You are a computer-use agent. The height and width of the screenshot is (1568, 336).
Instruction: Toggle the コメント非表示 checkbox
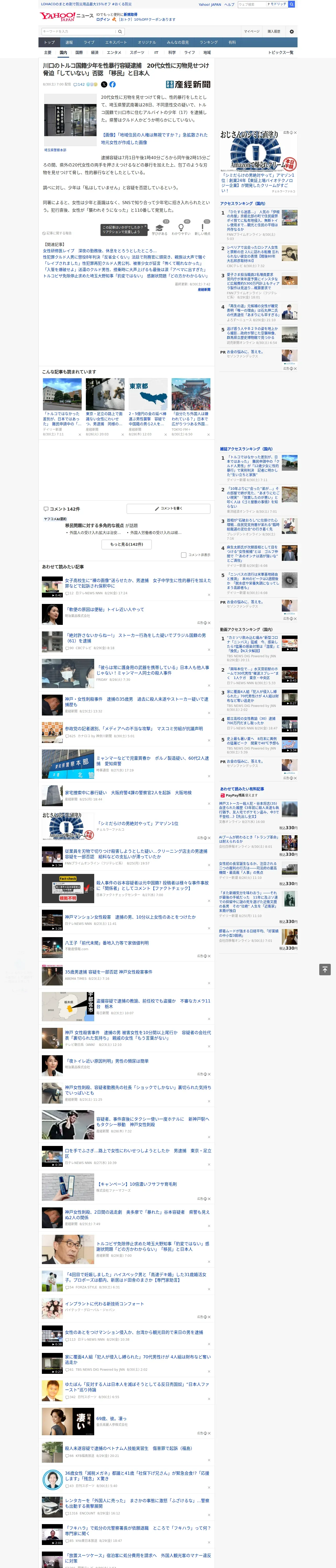click(x=183, y=555)
